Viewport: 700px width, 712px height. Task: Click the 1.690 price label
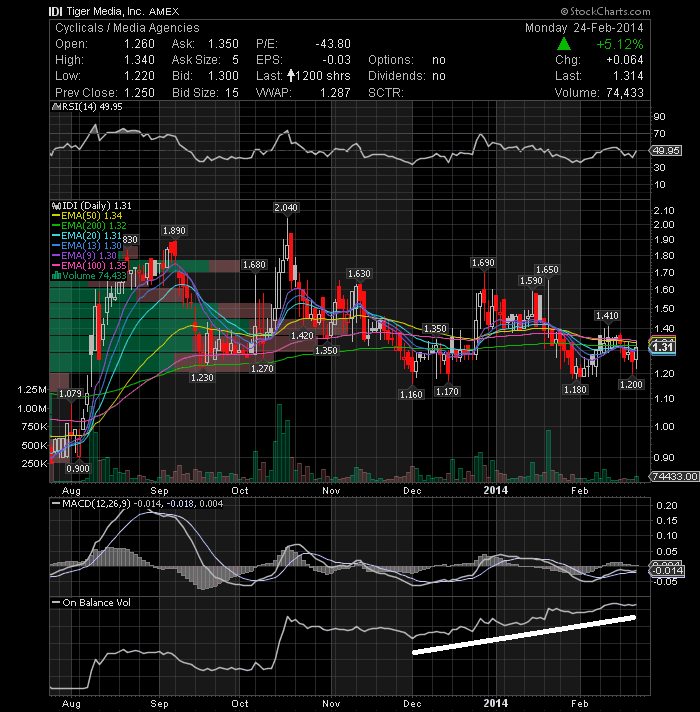tap(483, 263)
